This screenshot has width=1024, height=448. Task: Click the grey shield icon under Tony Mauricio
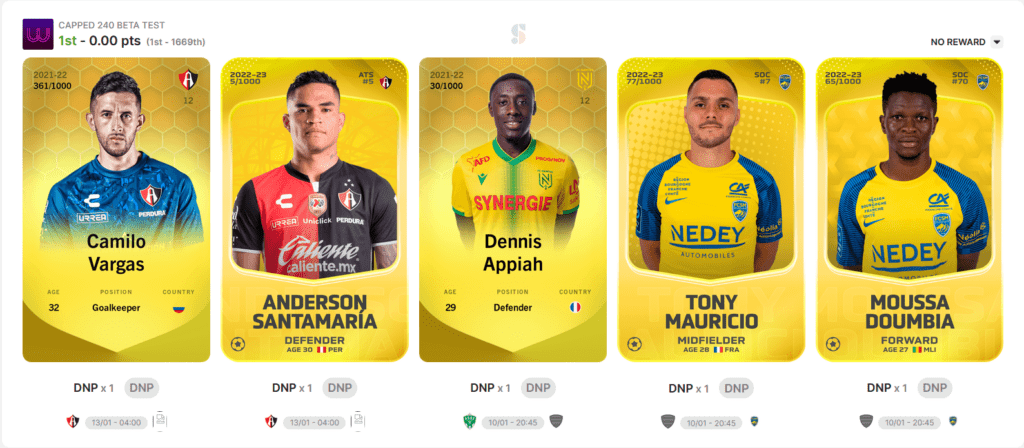(x=668, y=421)
